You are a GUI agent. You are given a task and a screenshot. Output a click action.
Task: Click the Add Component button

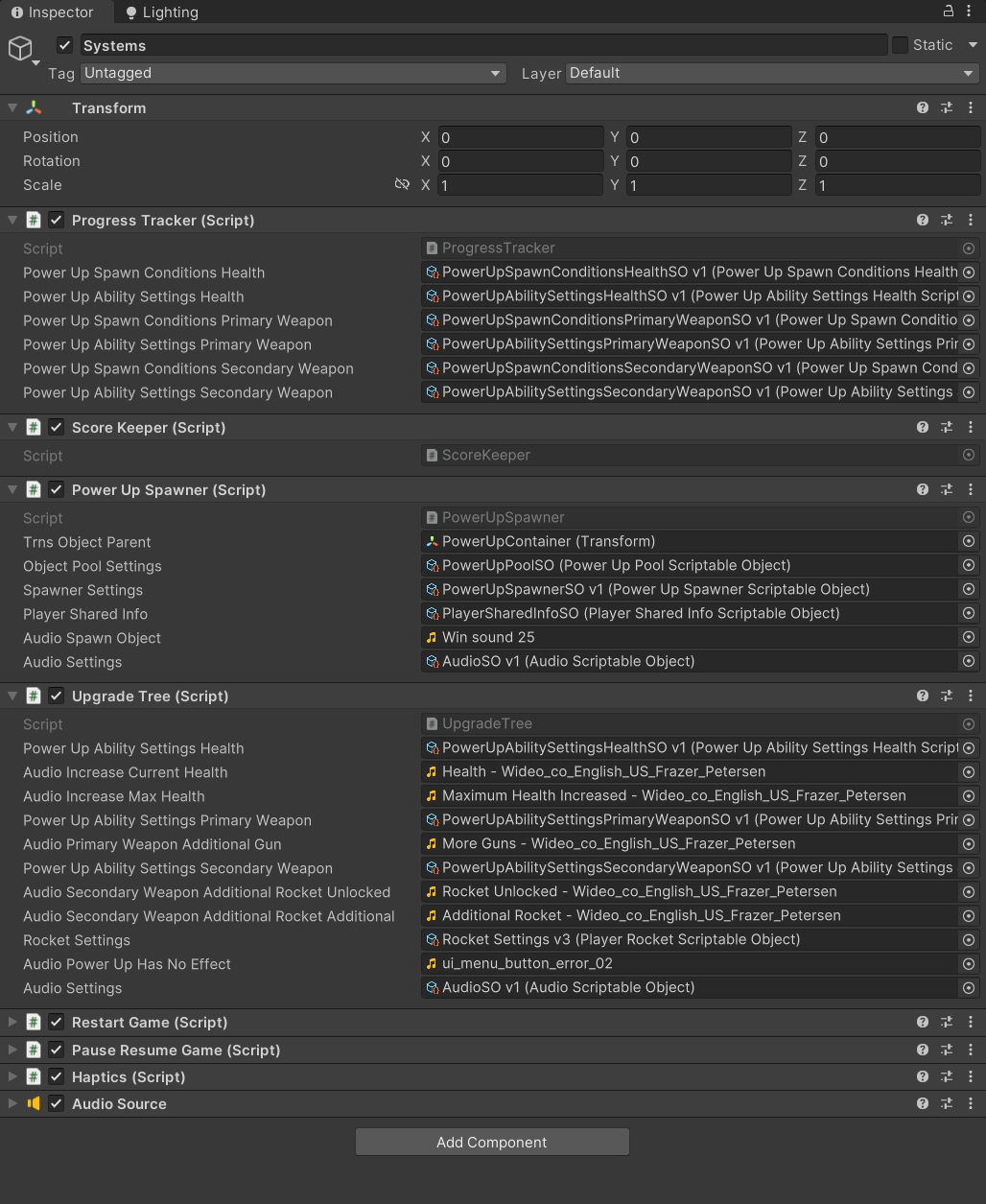coord(492,1142)
